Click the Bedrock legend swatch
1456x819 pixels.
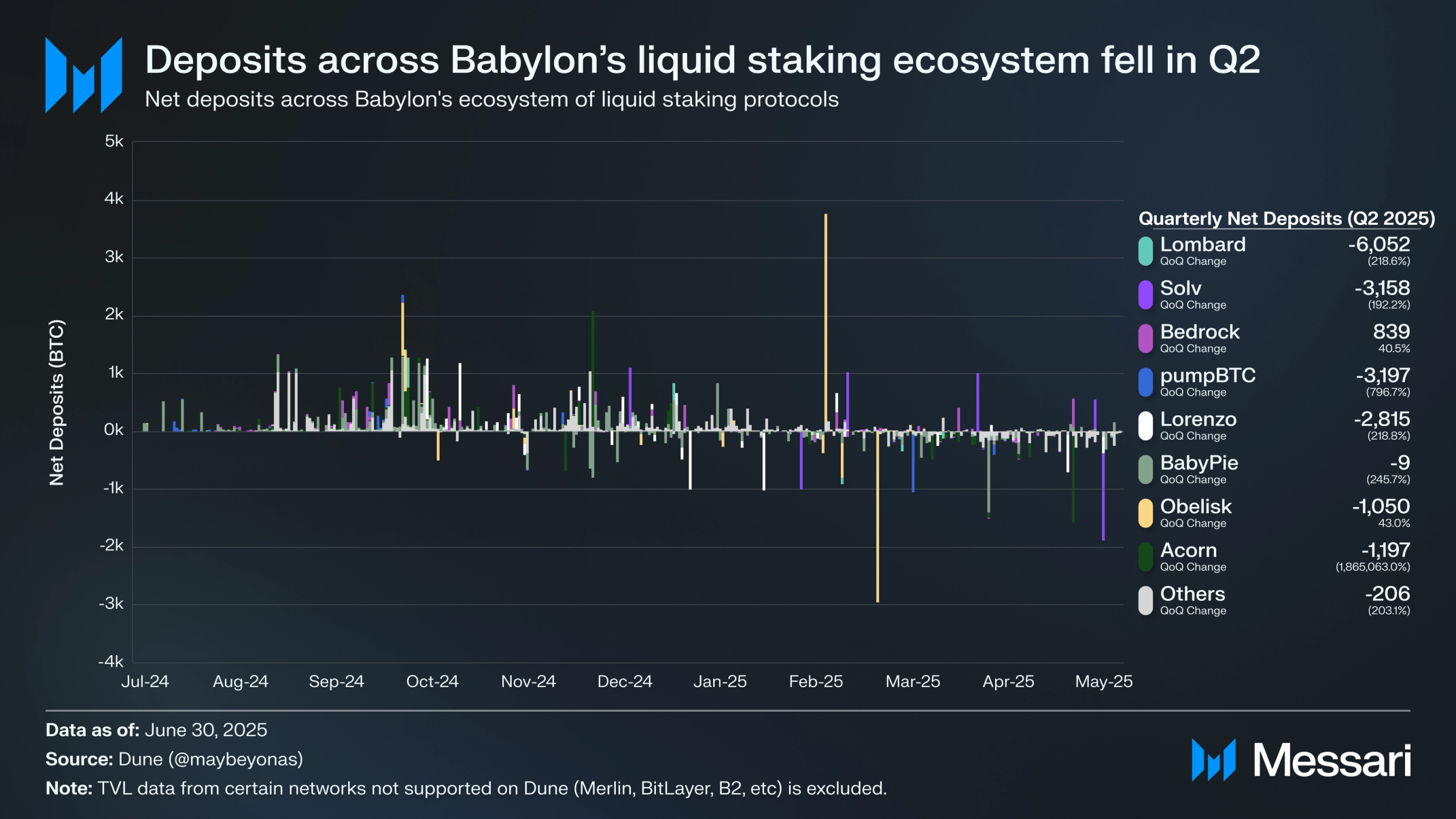tap(1145, 338)
